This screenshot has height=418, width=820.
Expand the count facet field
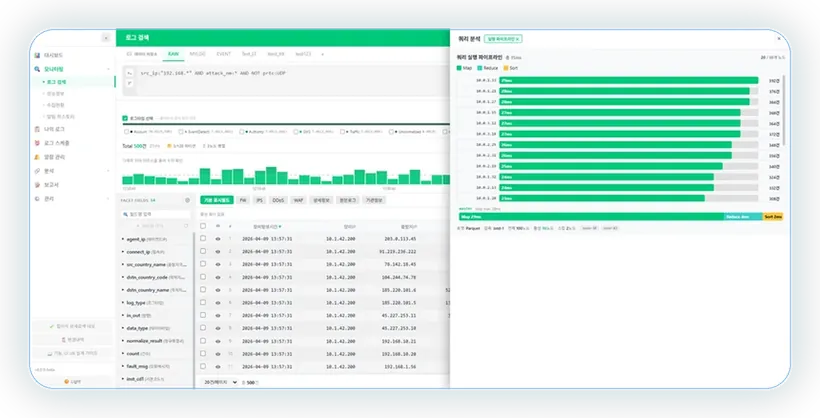point(123,354)
